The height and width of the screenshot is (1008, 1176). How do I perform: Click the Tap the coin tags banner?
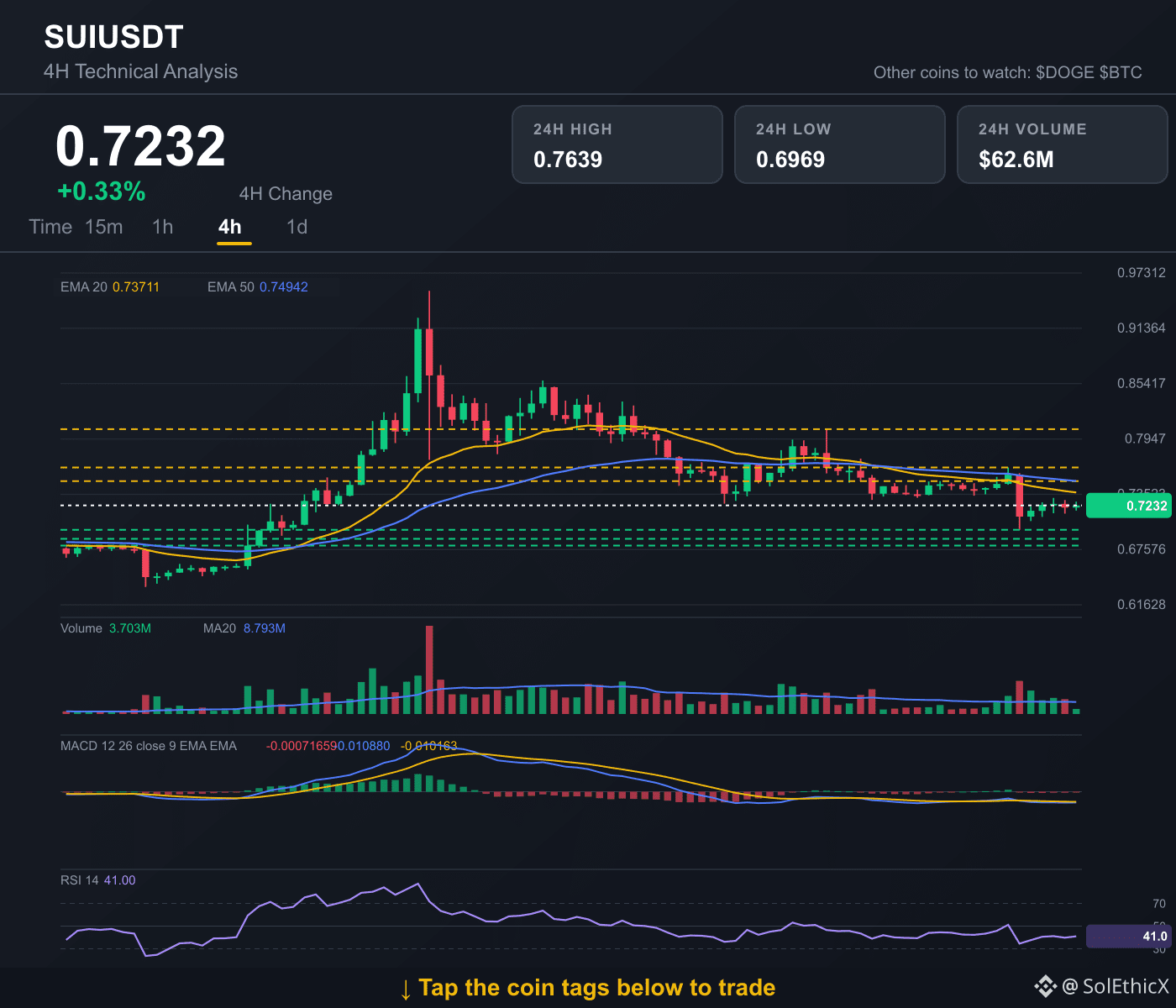pos(587,988)
